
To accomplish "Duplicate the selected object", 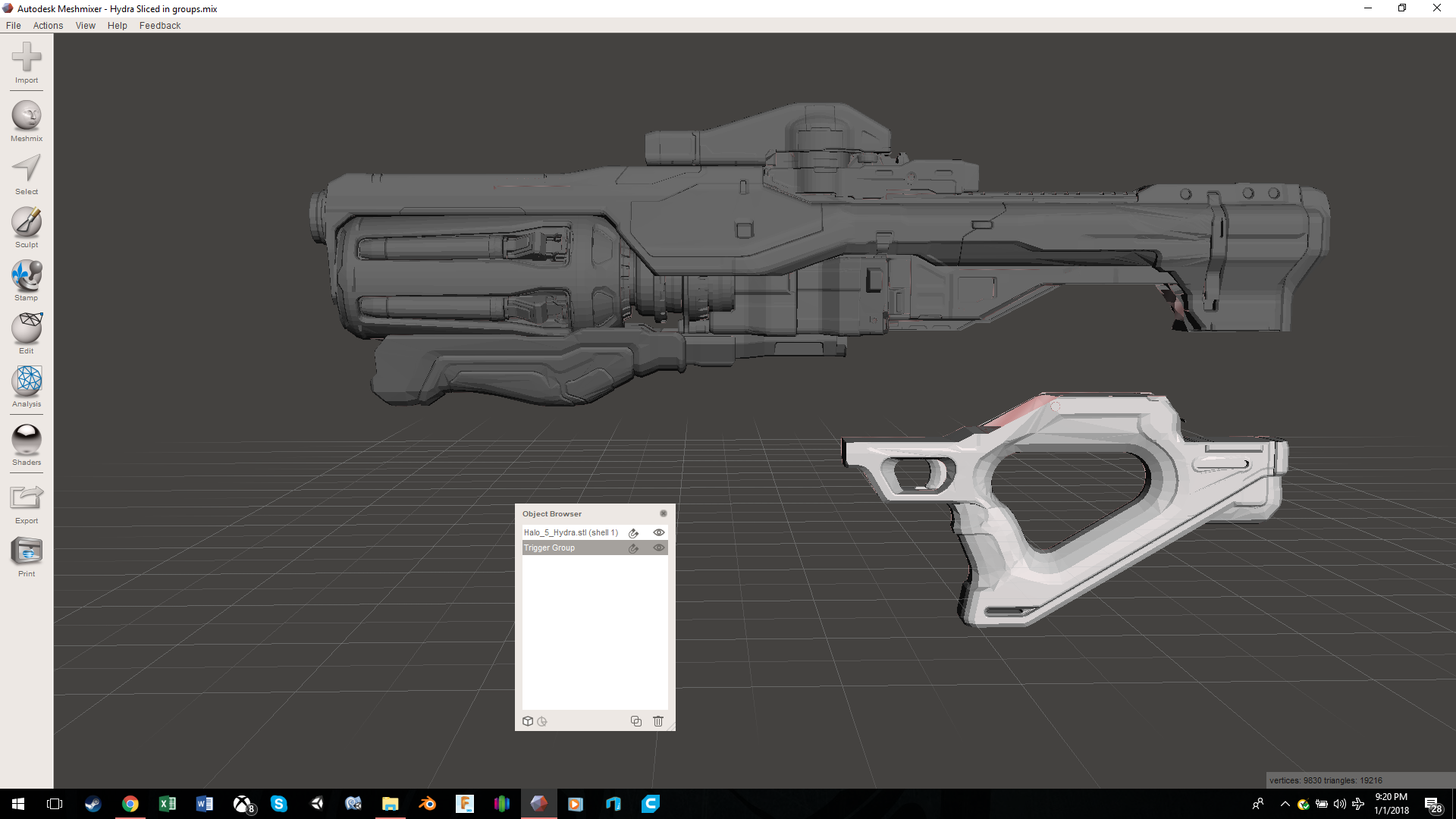I will tap(636, 721).
